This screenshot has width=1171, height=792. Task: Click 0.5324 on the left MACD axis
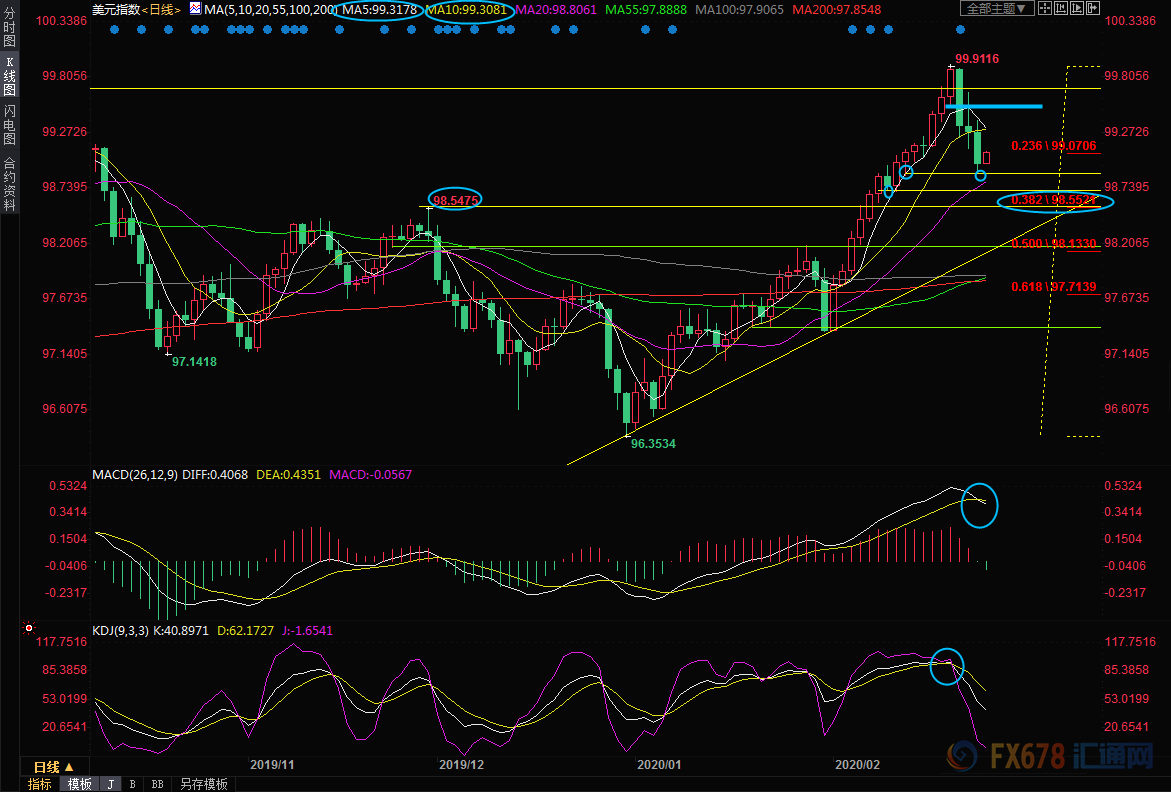[x=68, y=486]
